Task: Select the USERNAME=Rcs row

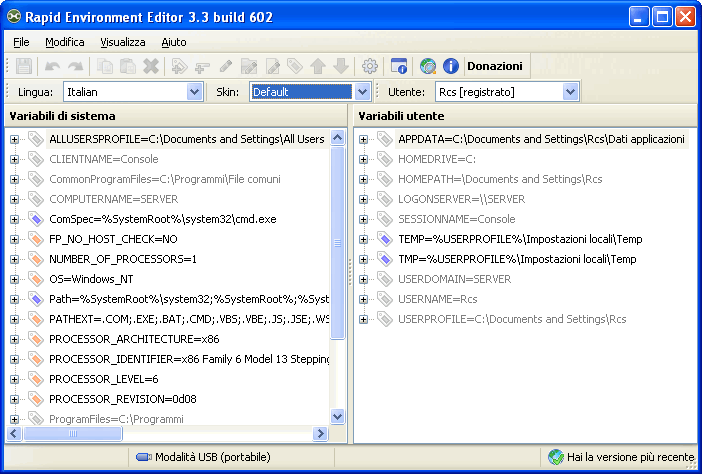Action: click(x=437, y=299)
